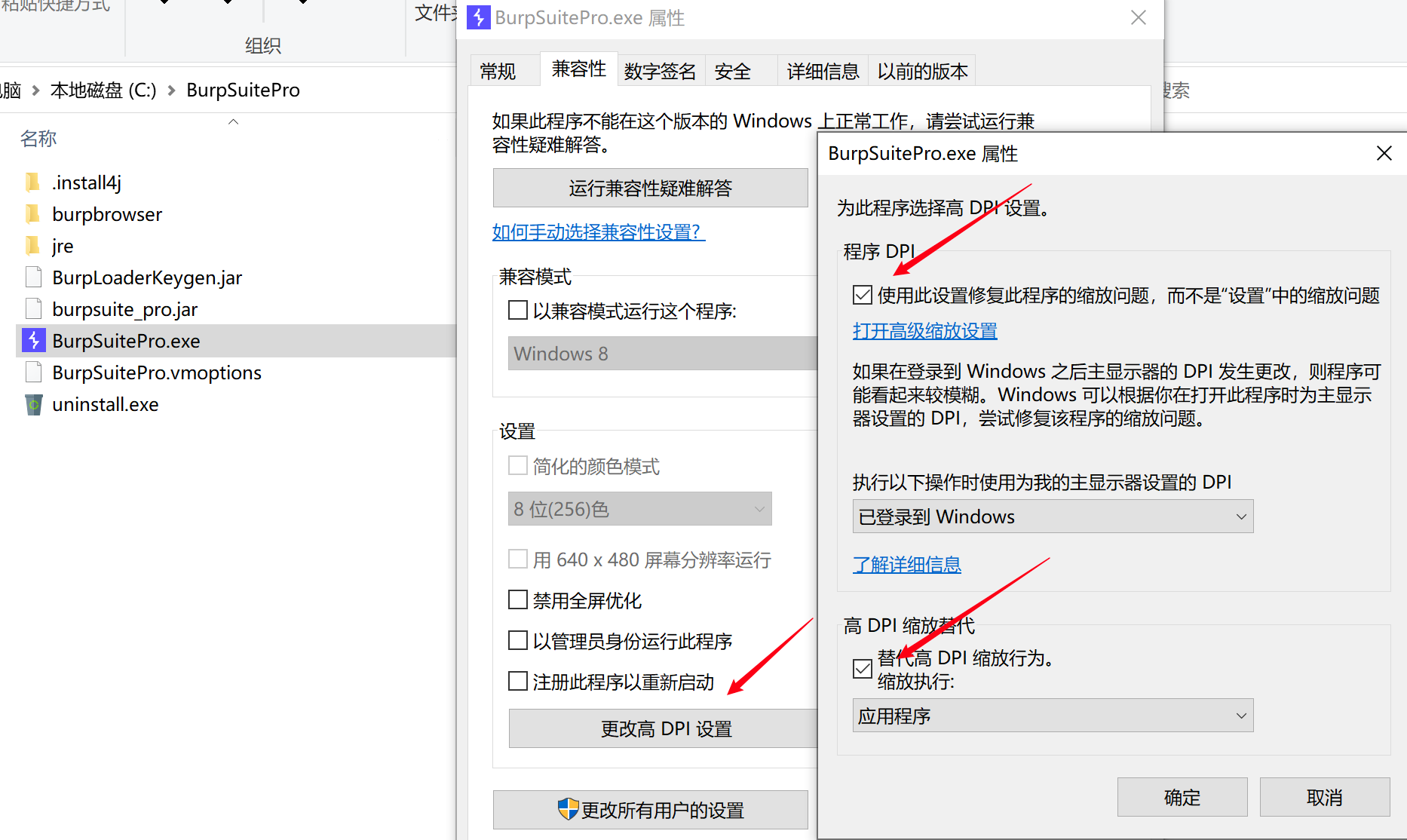The width and height of the screenshot is (1407, 840).
Task: Open the 已登录到 Windows dropdown
Action: 1053,517
